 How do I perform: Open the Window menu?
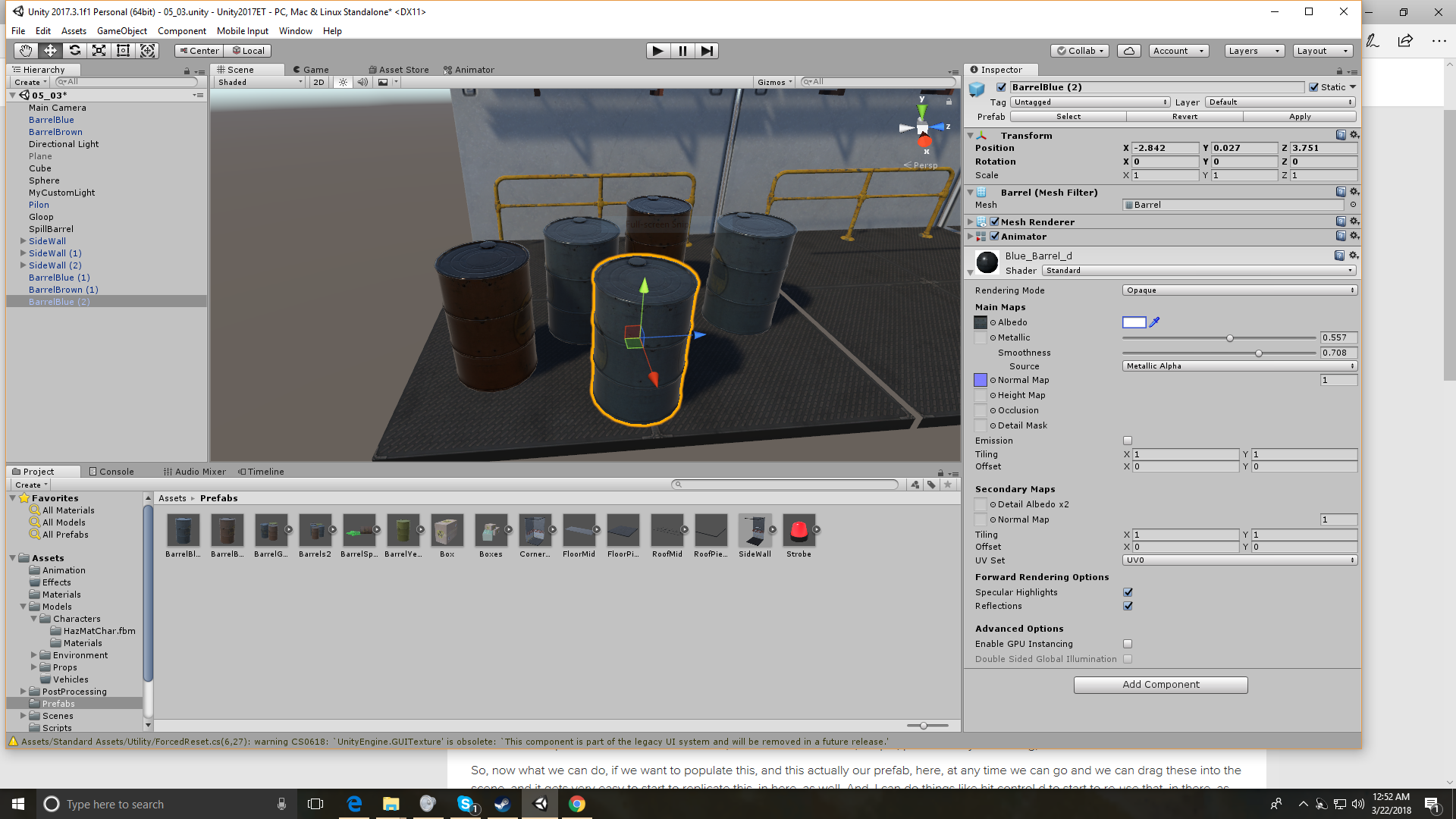pos(295,31)
